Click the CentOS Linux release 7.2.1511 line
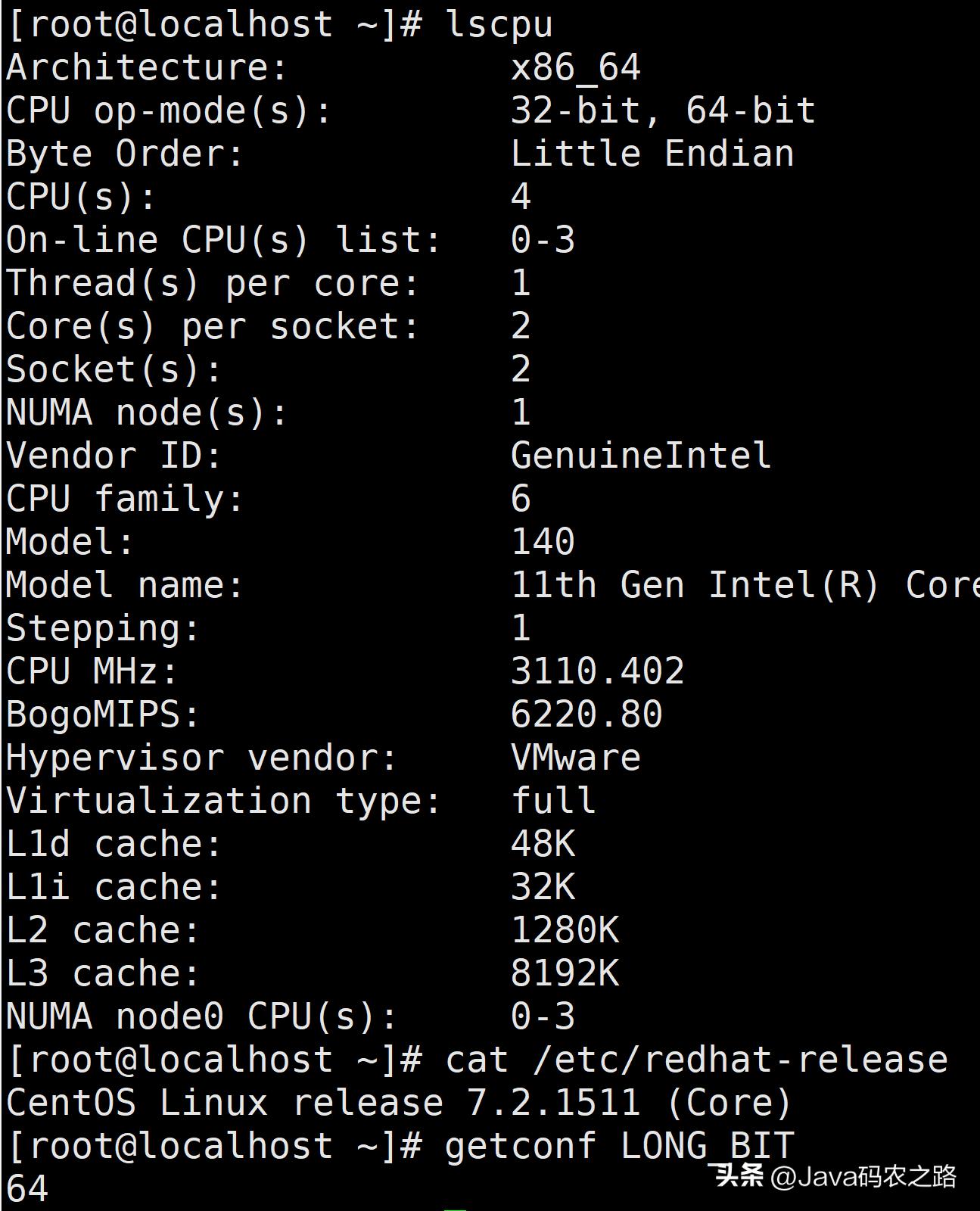The image size is (980, 1211). [399, 1103]
